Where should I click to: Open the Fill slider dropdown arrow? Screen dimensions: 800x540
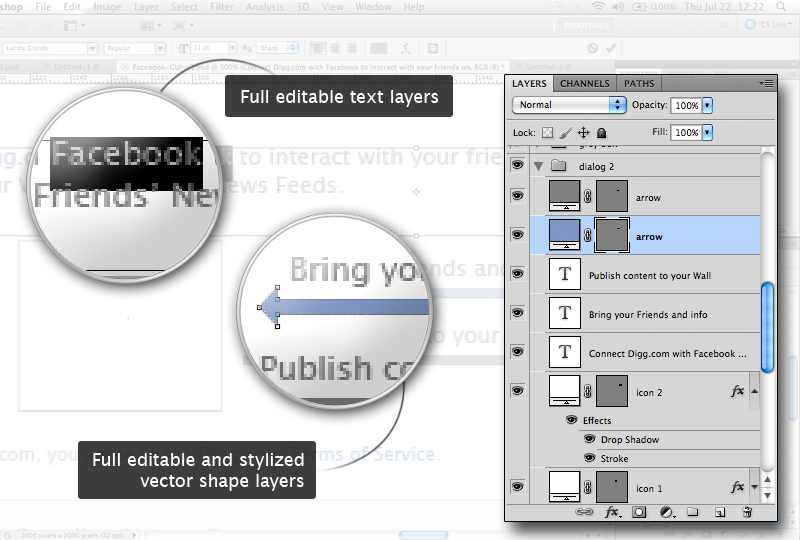pyautogui.click(x=707, y=132)
